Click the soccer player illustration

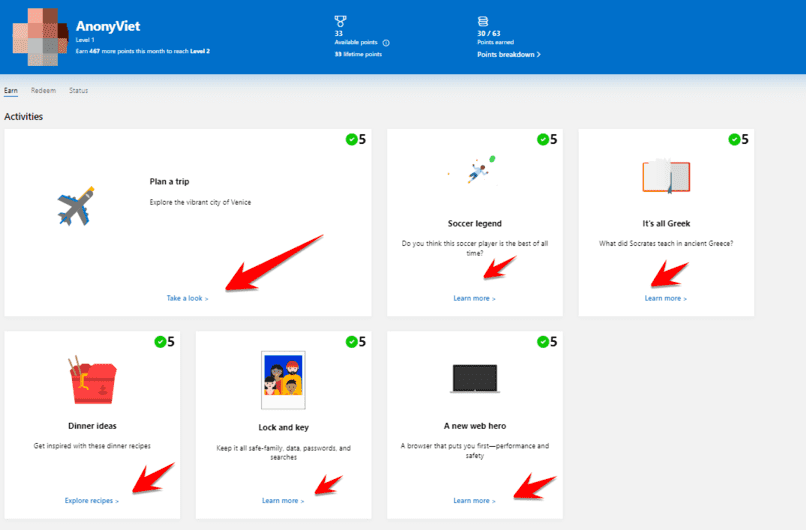[478, 170]
